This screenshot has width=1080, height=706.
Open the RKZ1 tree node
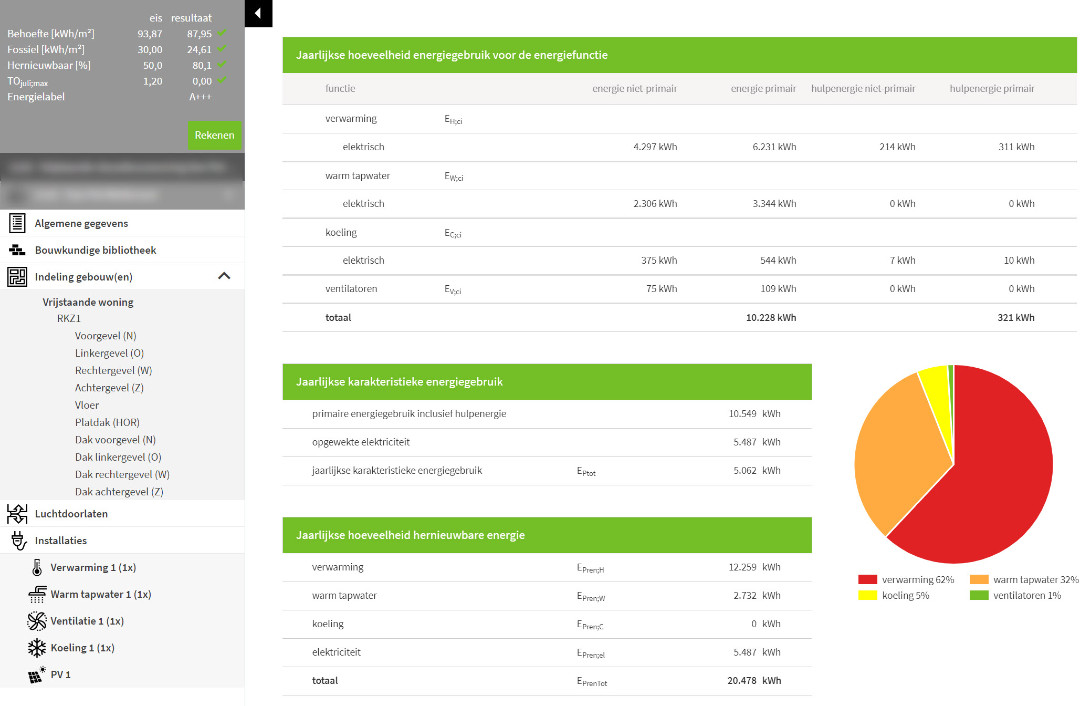click(69, 319)
